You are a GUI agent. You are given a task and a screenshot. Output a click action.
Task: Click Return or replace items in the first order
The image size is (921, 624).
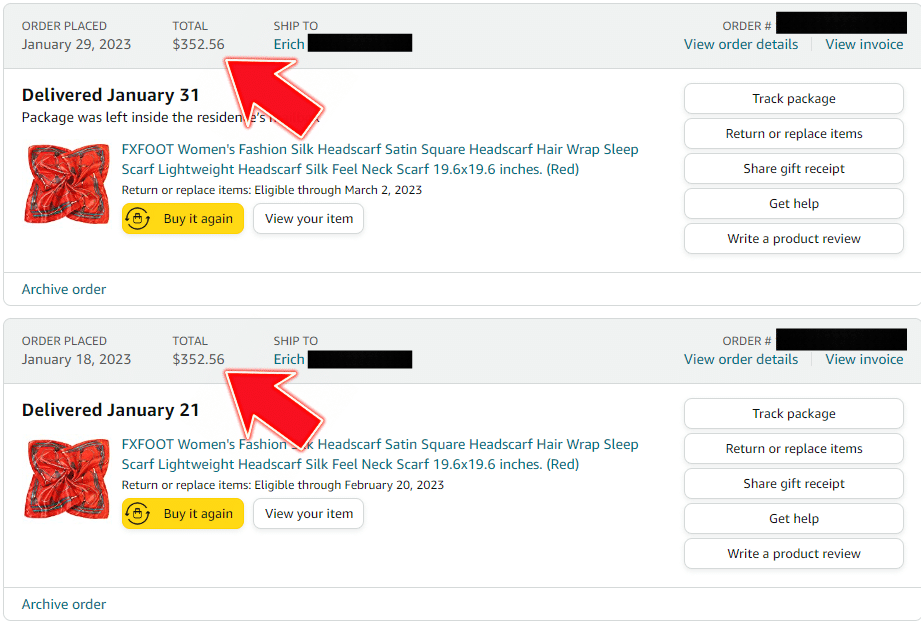[794, 134]
